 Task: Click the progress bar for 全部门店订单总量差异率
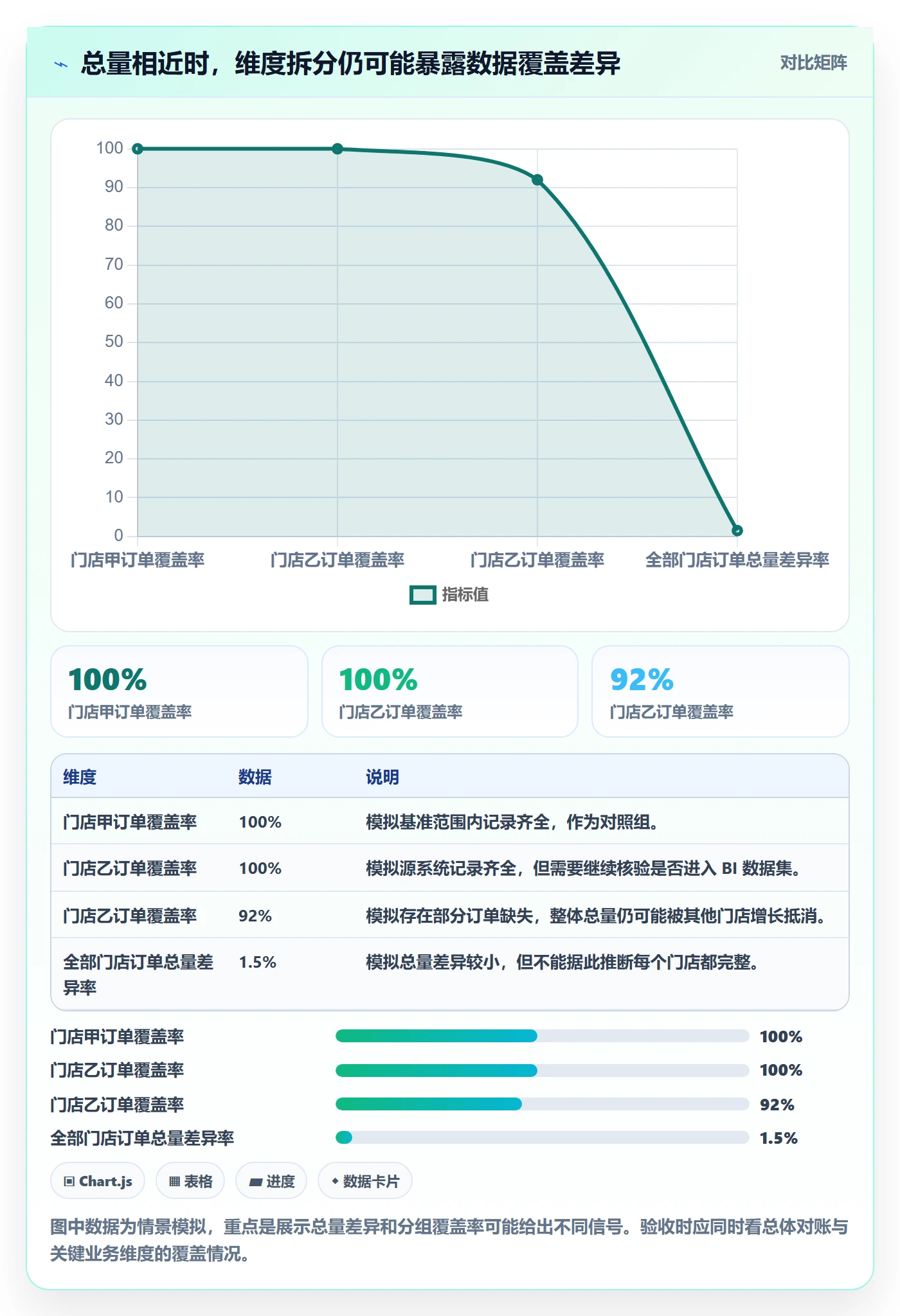(x=542, y=1137)
